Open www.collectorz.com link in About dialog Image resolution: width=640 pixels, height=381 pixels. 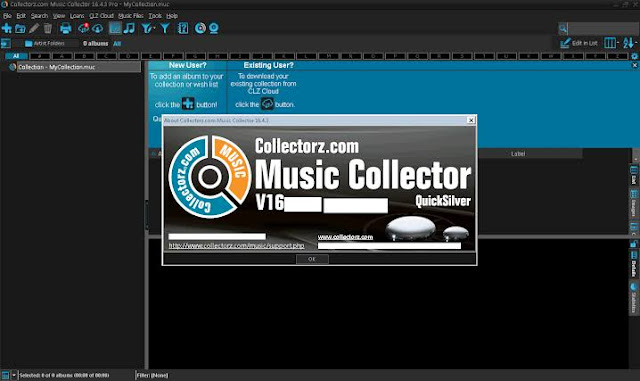click(x=345, y=237)
